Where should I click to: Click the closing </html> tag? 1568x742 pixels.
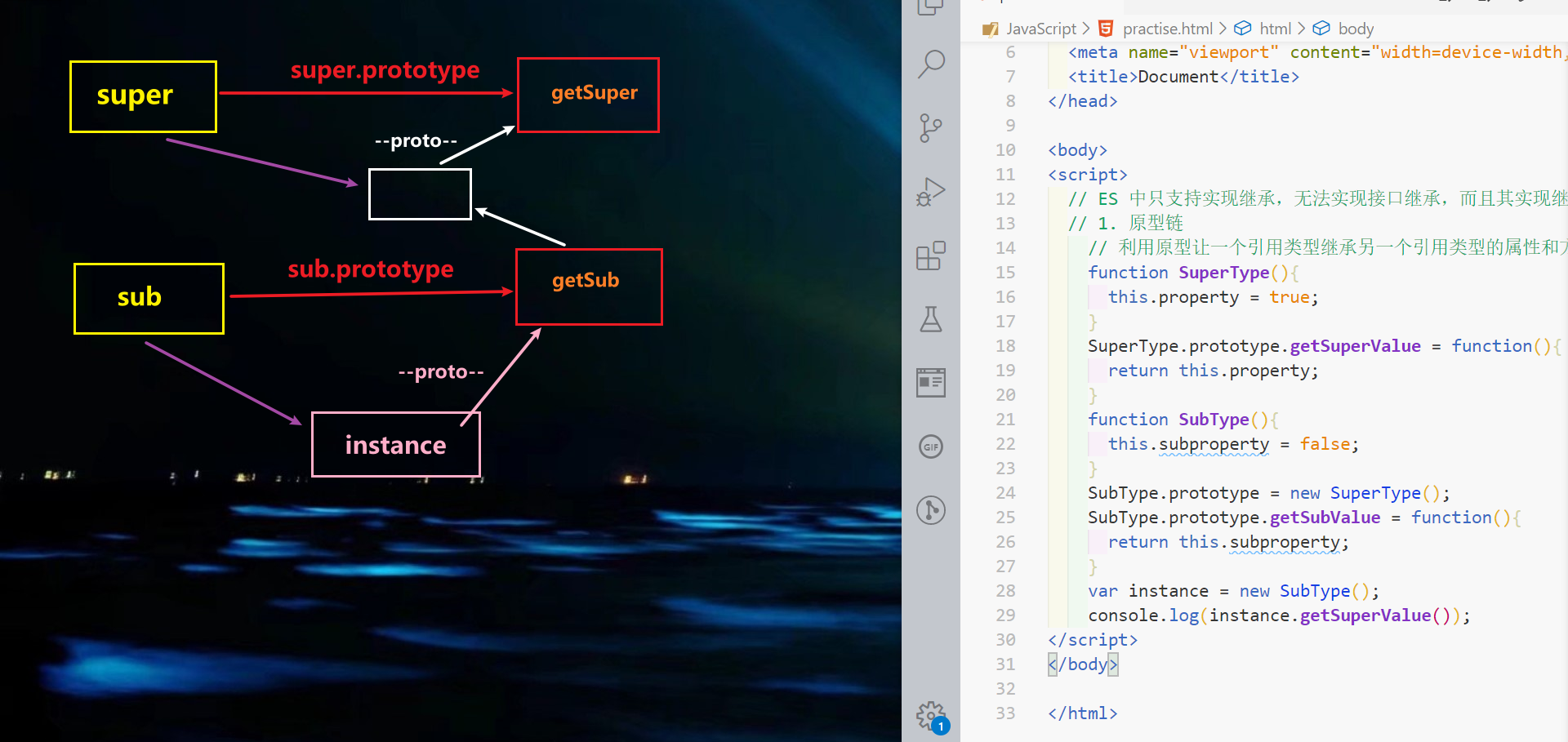click(1083, 713)
